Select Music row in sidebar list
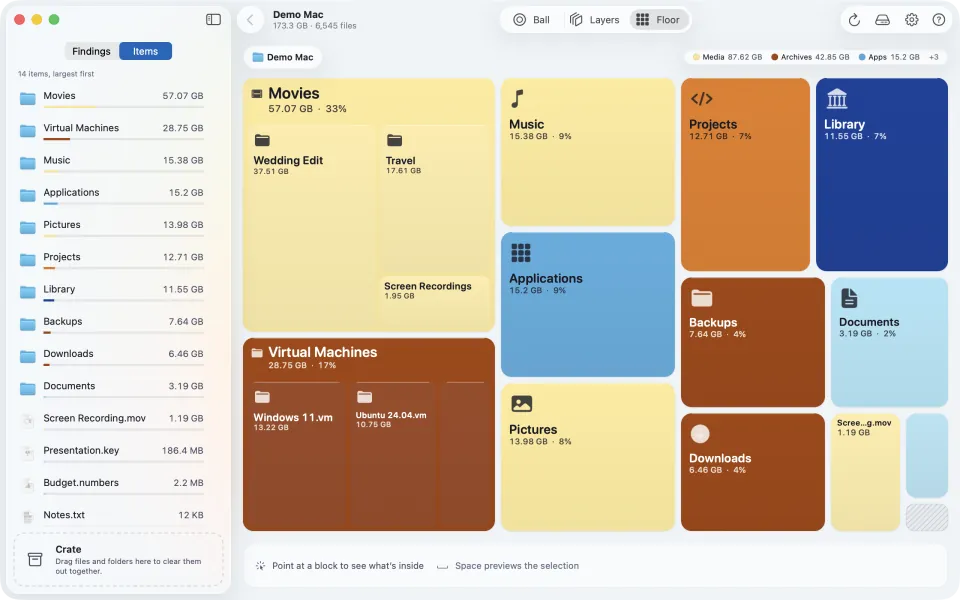This screenshot has height=600, width=960. click(112, 162)
